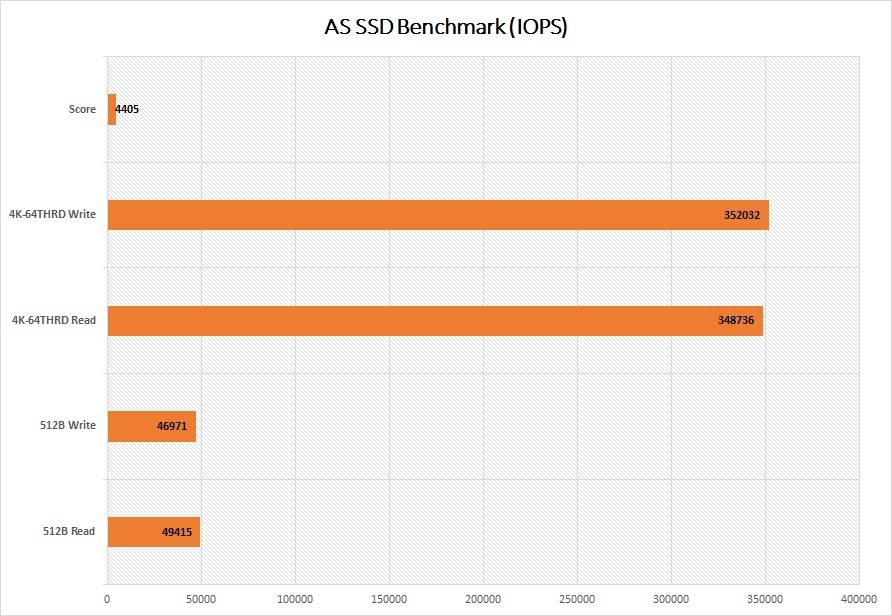
Task: Click the data label 348736
Action: (x=736, y=320)
